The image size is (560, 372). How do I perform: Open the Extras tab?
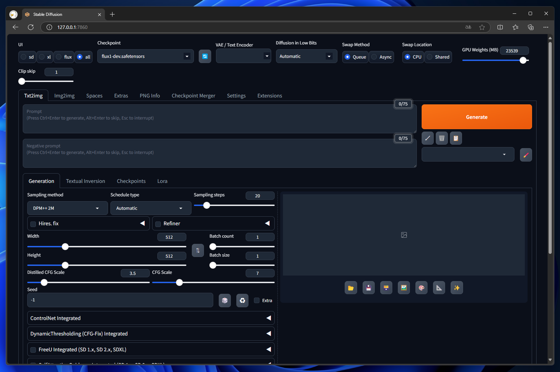coord(121,96)
